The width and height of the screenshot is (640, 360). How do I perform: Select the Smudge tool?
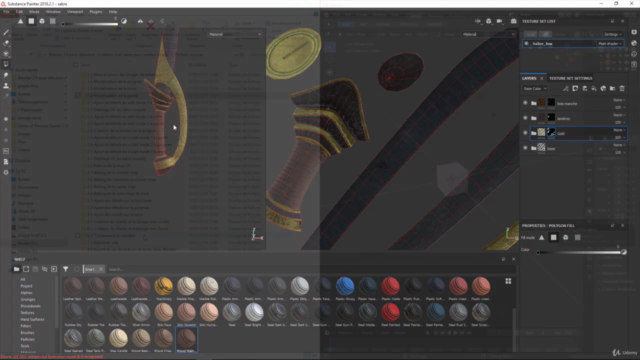click(6, 75)
